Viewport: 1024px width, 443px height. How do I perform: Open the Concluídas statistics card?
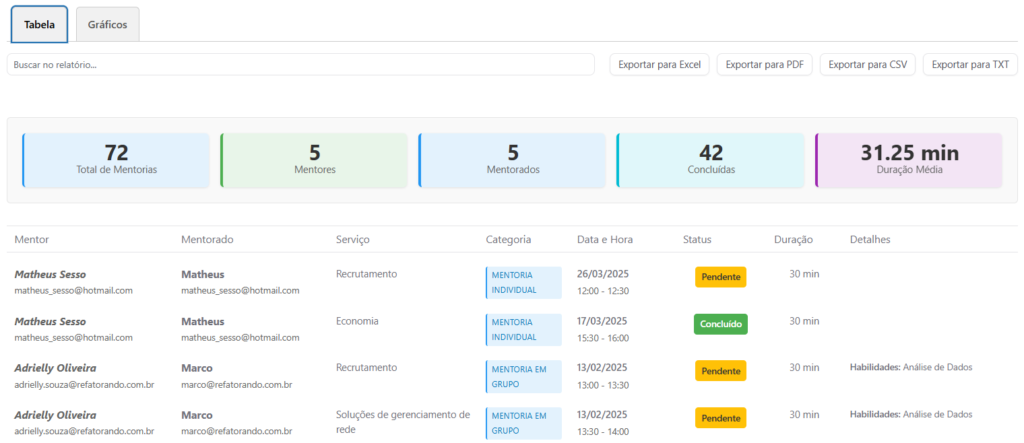[710, 160]
